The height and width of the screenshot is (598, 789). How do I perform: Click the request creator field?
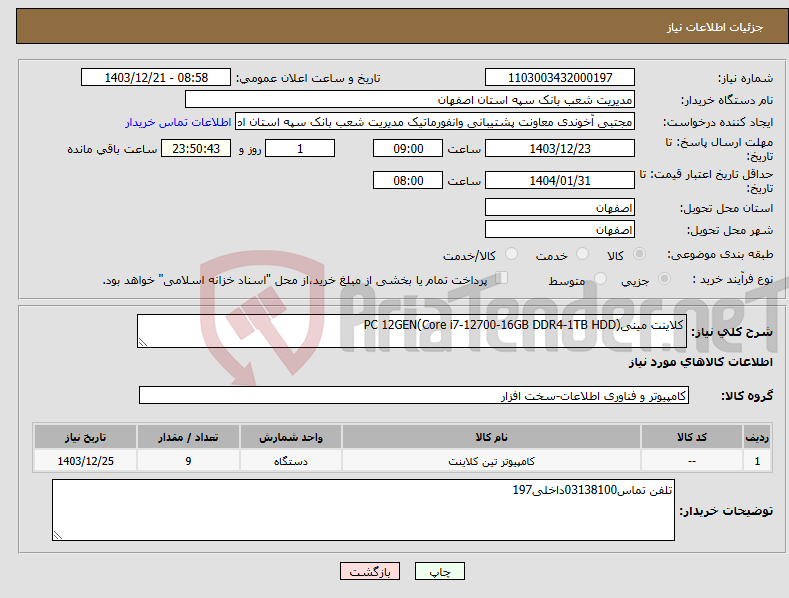click(x=435, y=122)
